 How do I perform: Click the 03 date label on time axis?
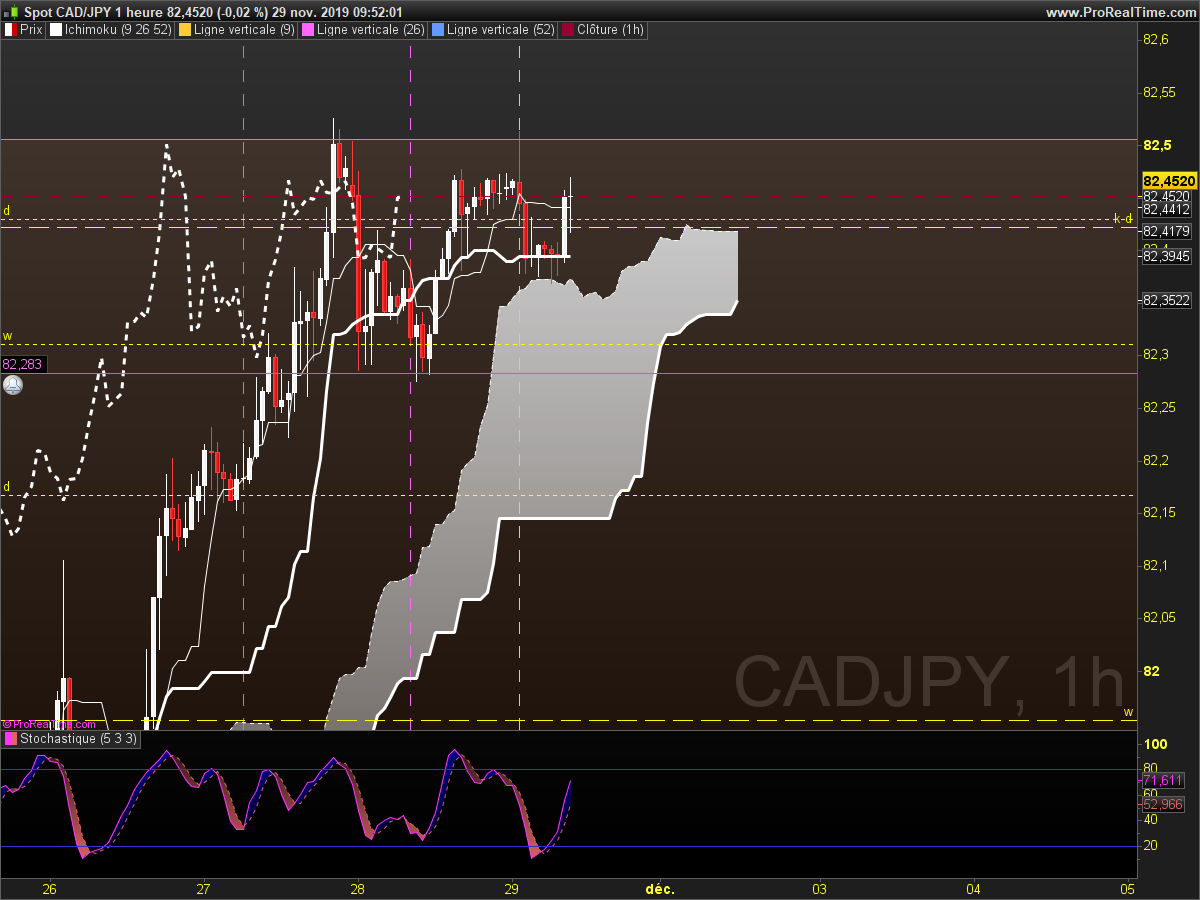(820, 888)
